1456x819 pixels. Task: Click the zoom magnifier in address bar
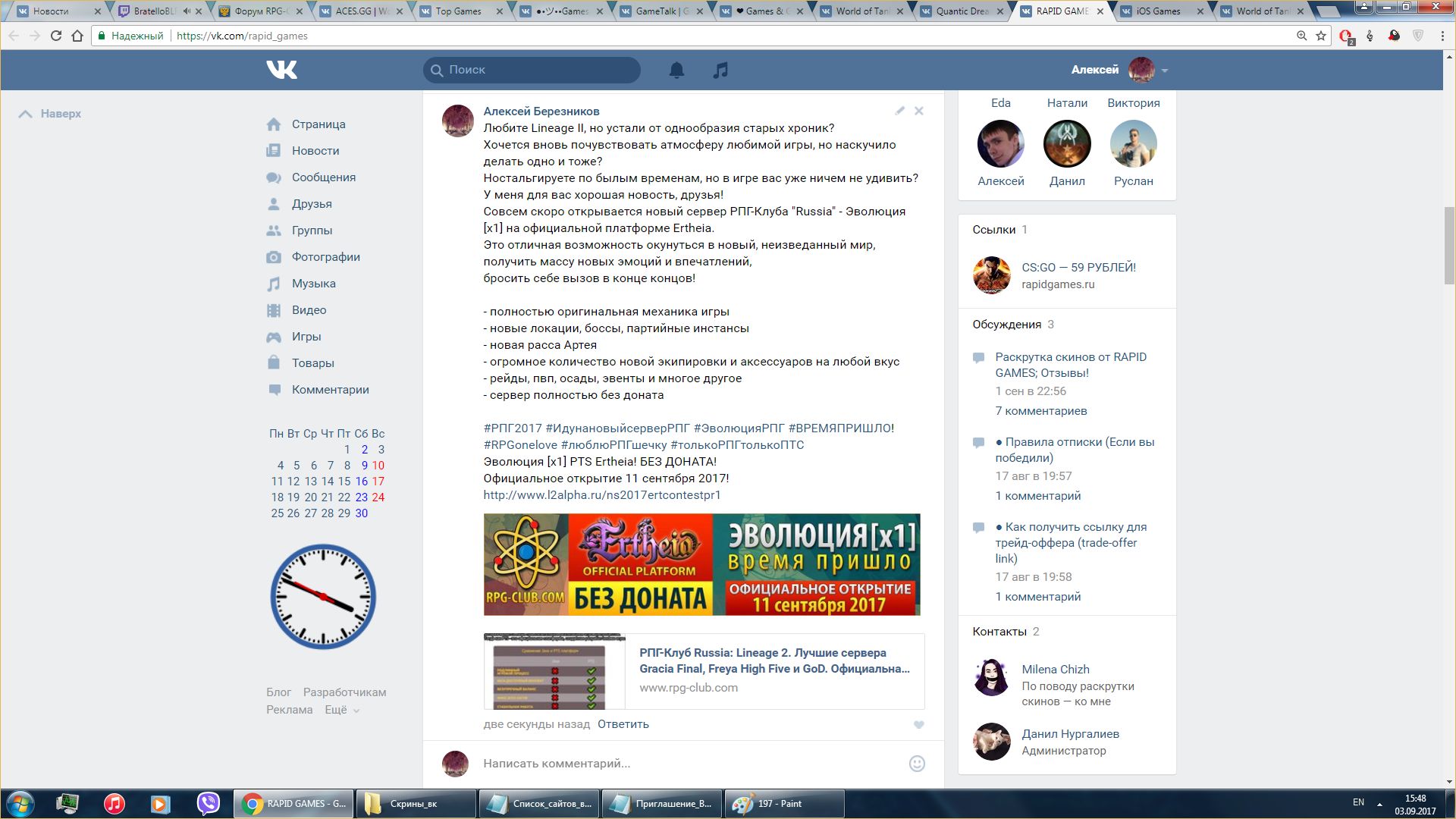(1301, 36)
